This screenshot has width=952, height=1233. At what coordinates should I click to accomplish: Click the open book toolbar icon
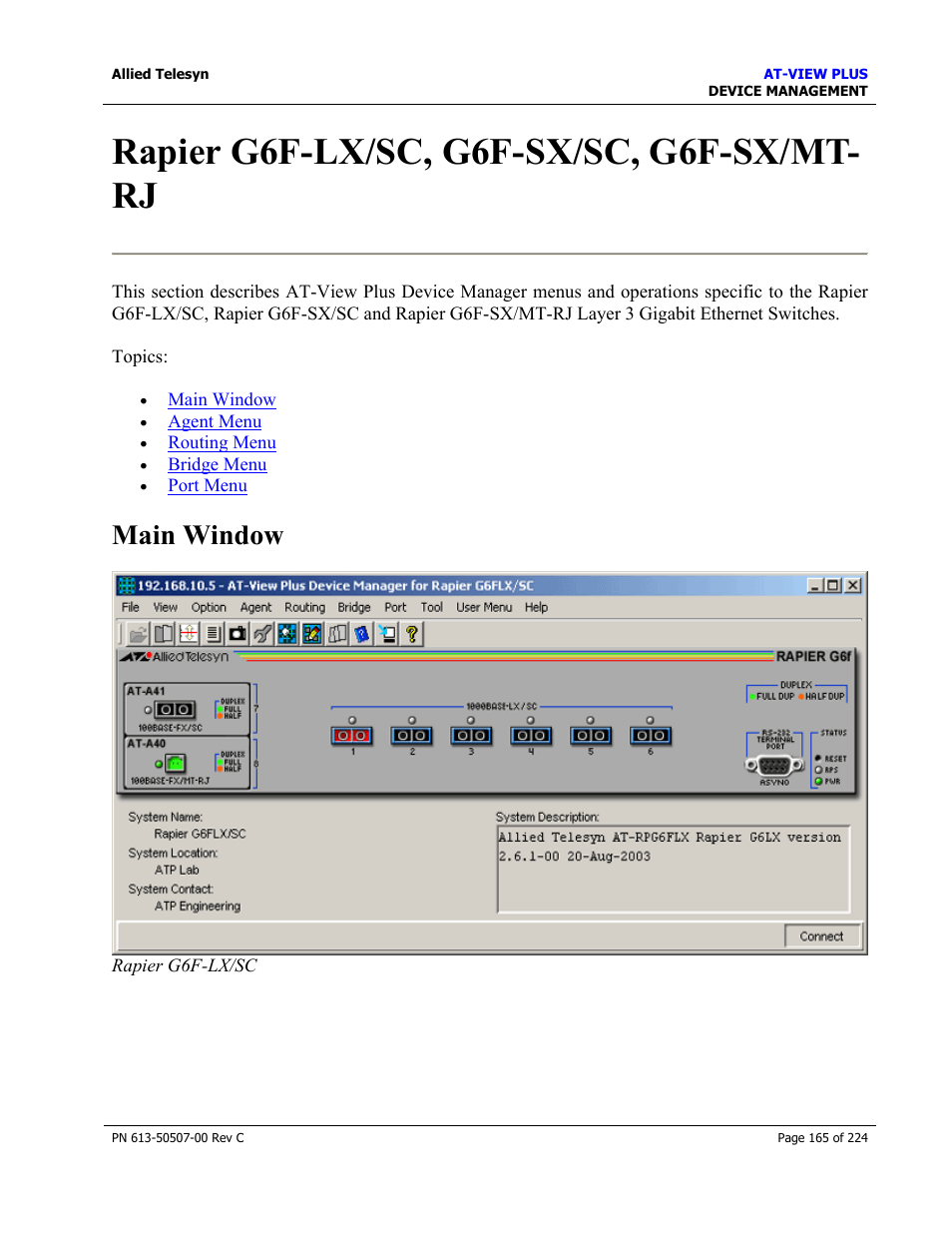coord(163,634)
